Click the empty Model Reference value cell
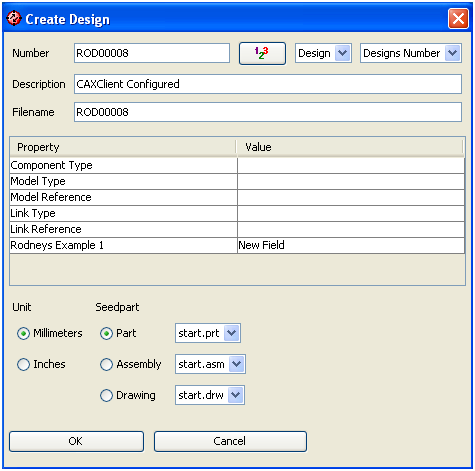This screenshot has height=471, width=475. 351,197
